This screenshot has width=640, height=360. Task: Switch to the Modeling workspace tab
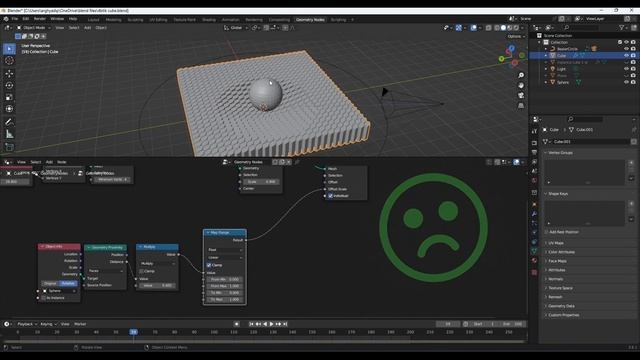[x=113, y=20]
